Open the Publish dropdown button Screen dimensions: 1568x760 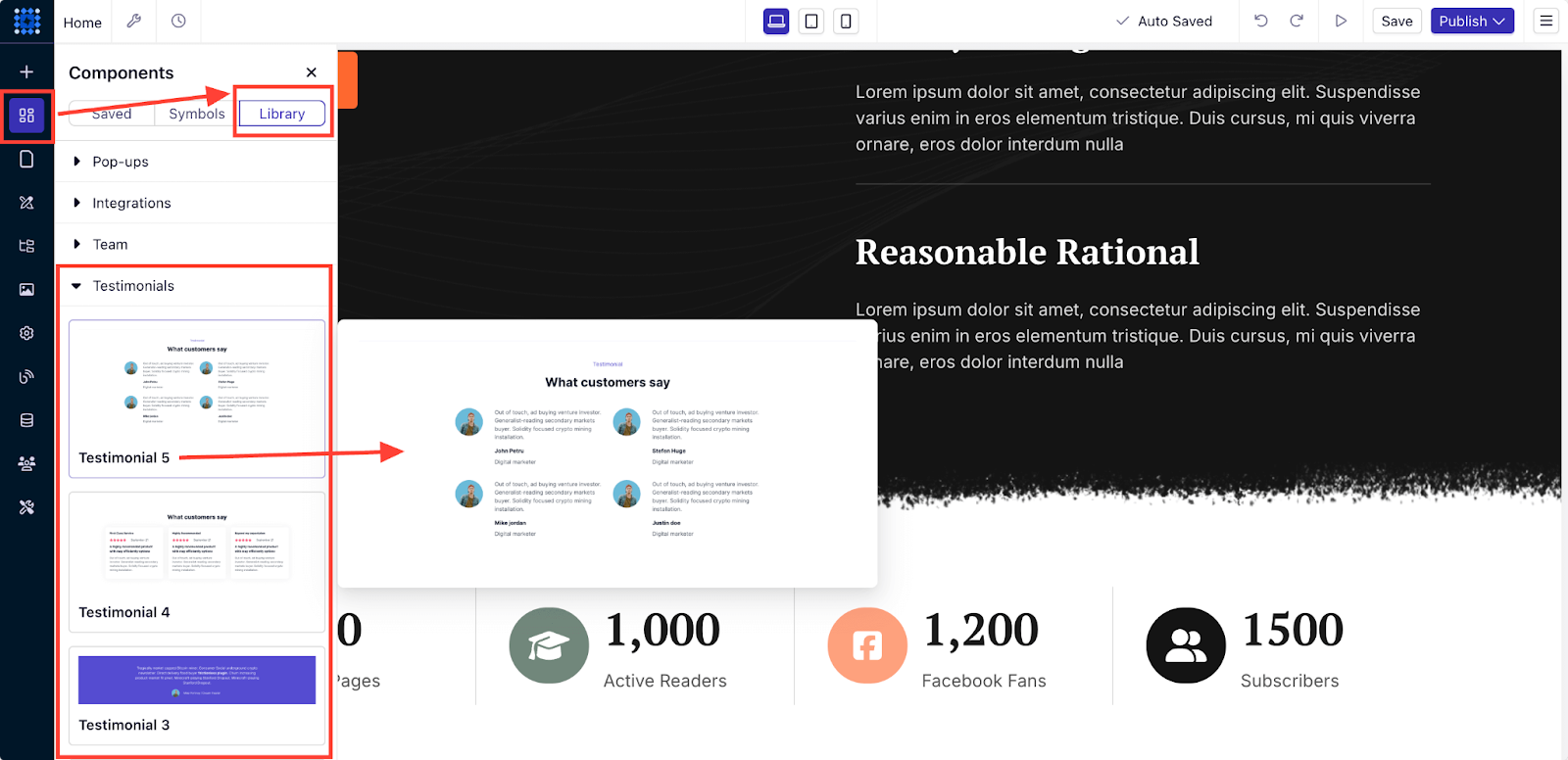coord(1472,21)
